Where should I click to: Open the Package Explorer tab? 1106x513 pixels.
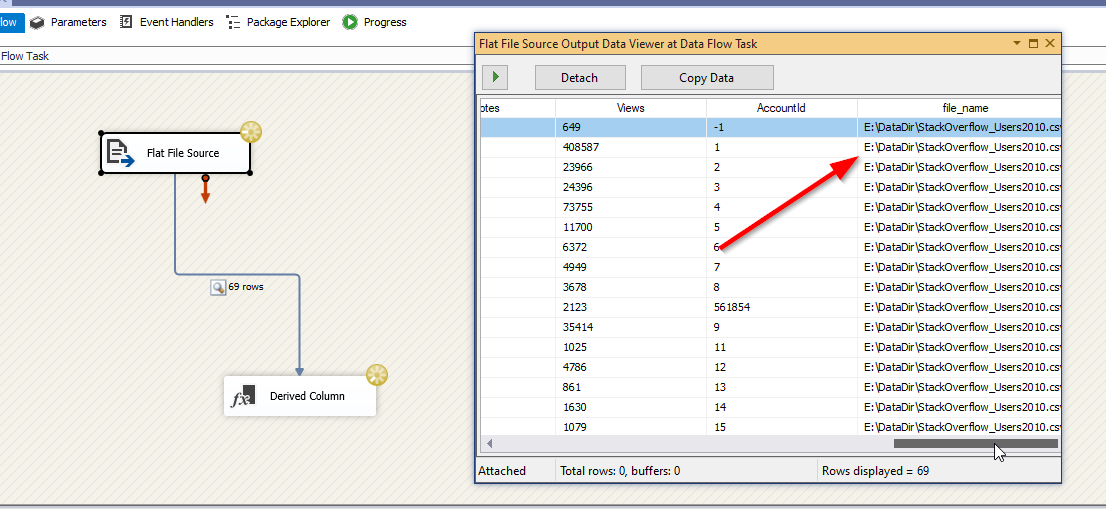279,22
